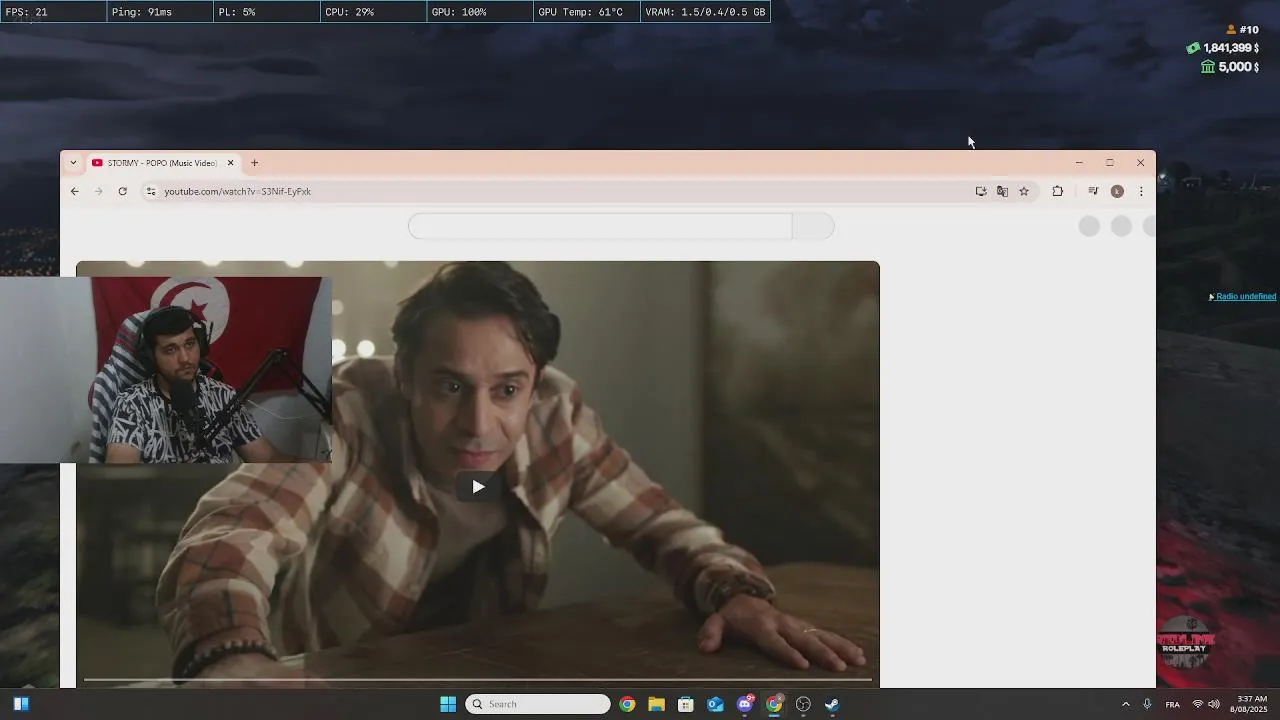
Task: Click the CPU: 29% overlay readout
Action: pos(373,12)
